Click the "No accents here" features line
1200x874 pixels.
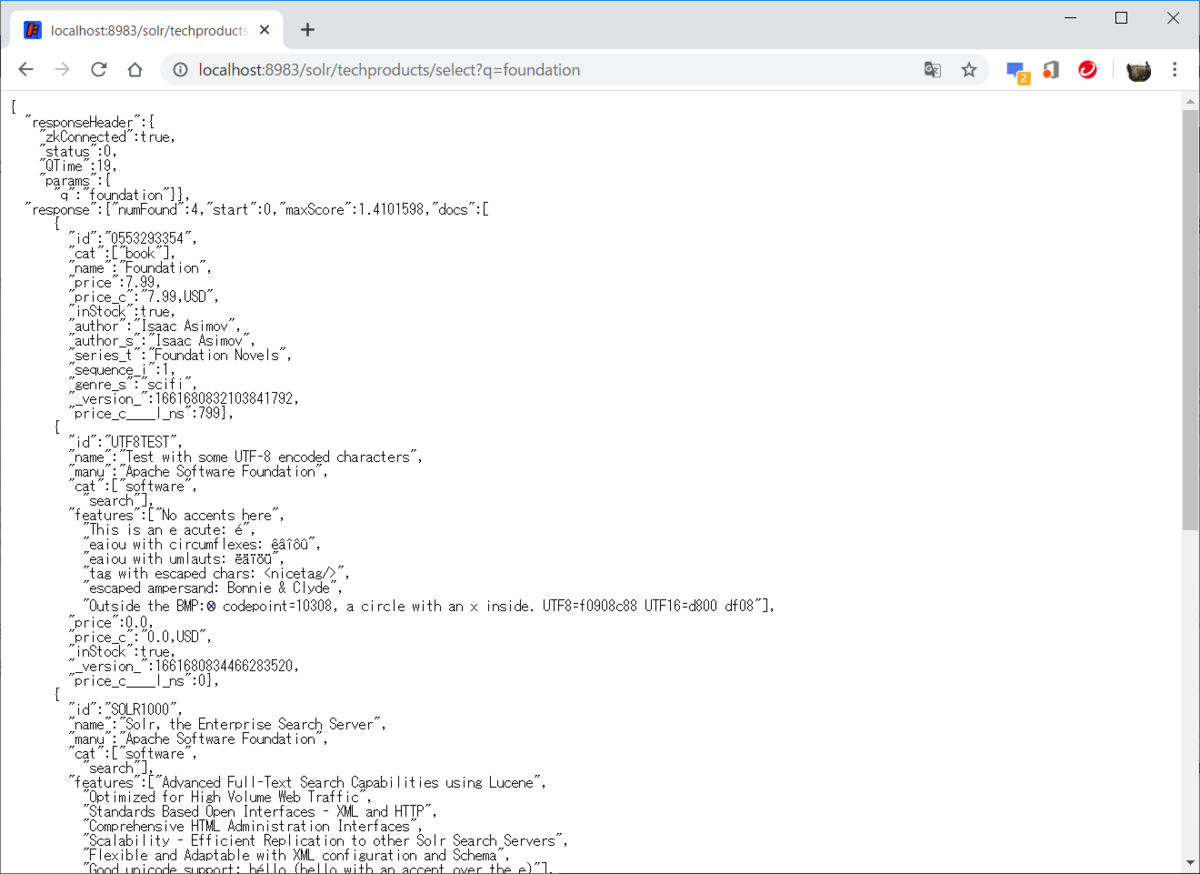(x=177, y=515)
